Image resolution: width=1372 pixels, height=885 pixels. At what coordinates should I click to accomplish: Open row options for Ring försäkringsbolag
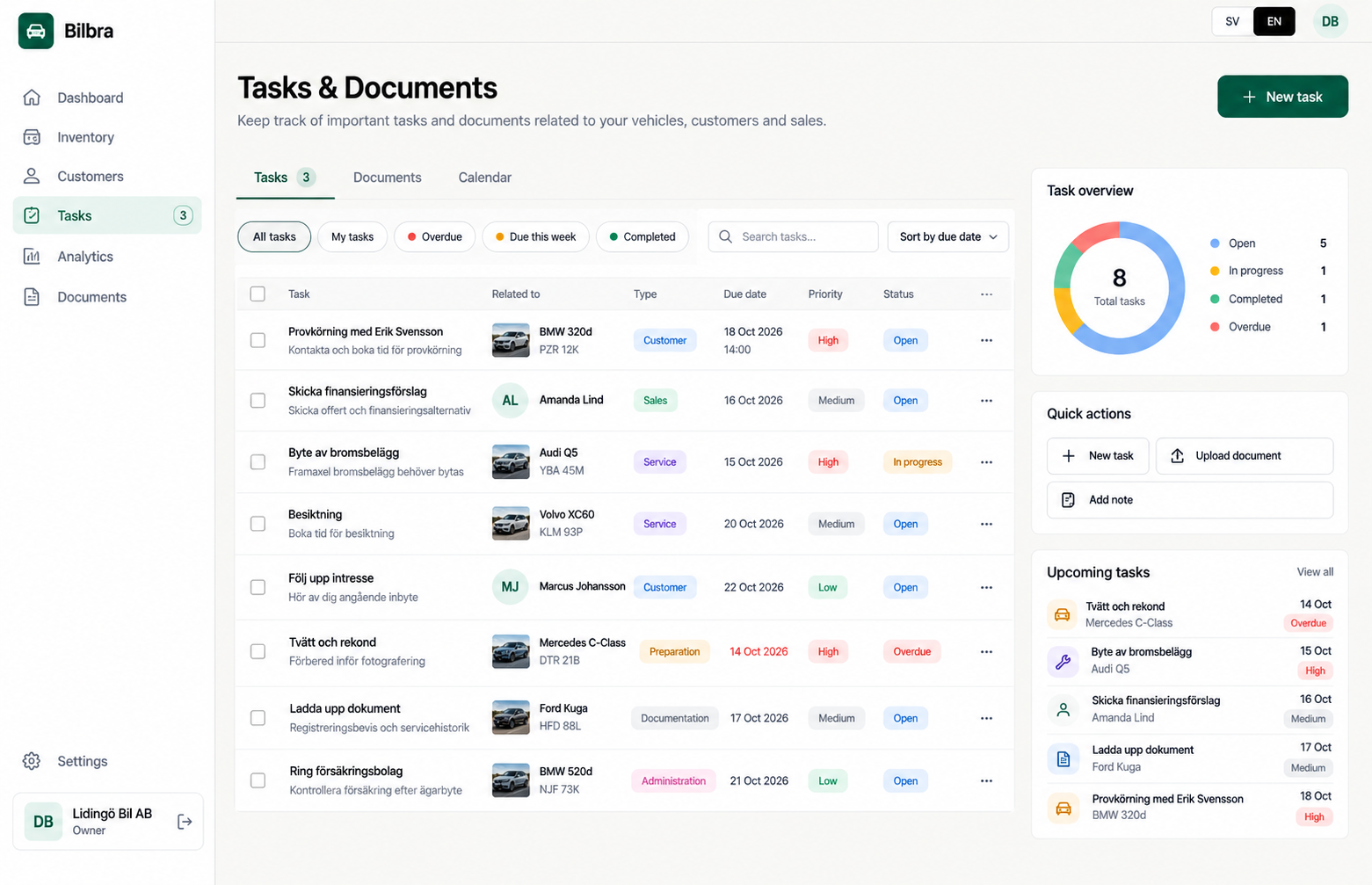pos(986,780)
